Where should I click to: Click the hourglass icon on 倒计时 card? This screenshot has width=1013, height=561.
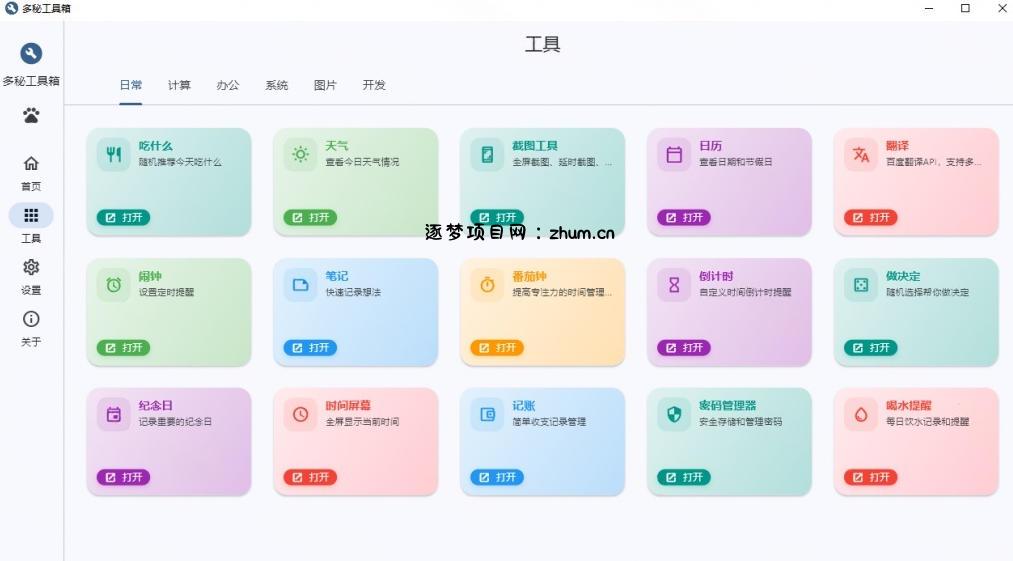coord(674,285)
